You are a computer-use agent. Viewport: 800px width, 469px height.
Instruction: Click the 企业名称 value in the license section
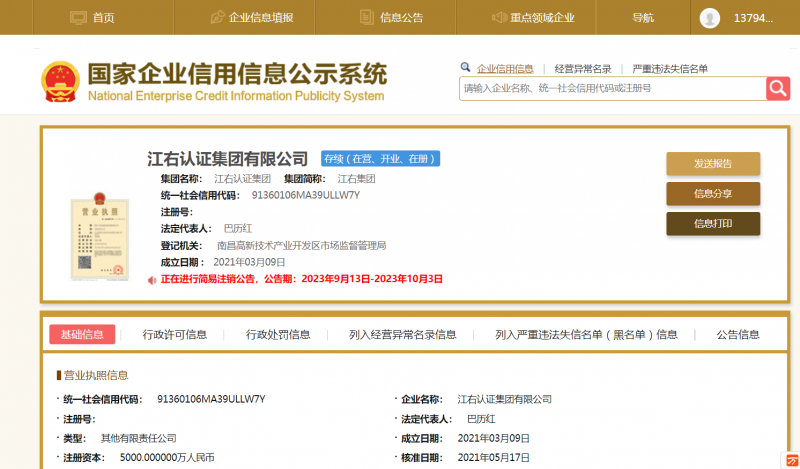pos(505,400)
